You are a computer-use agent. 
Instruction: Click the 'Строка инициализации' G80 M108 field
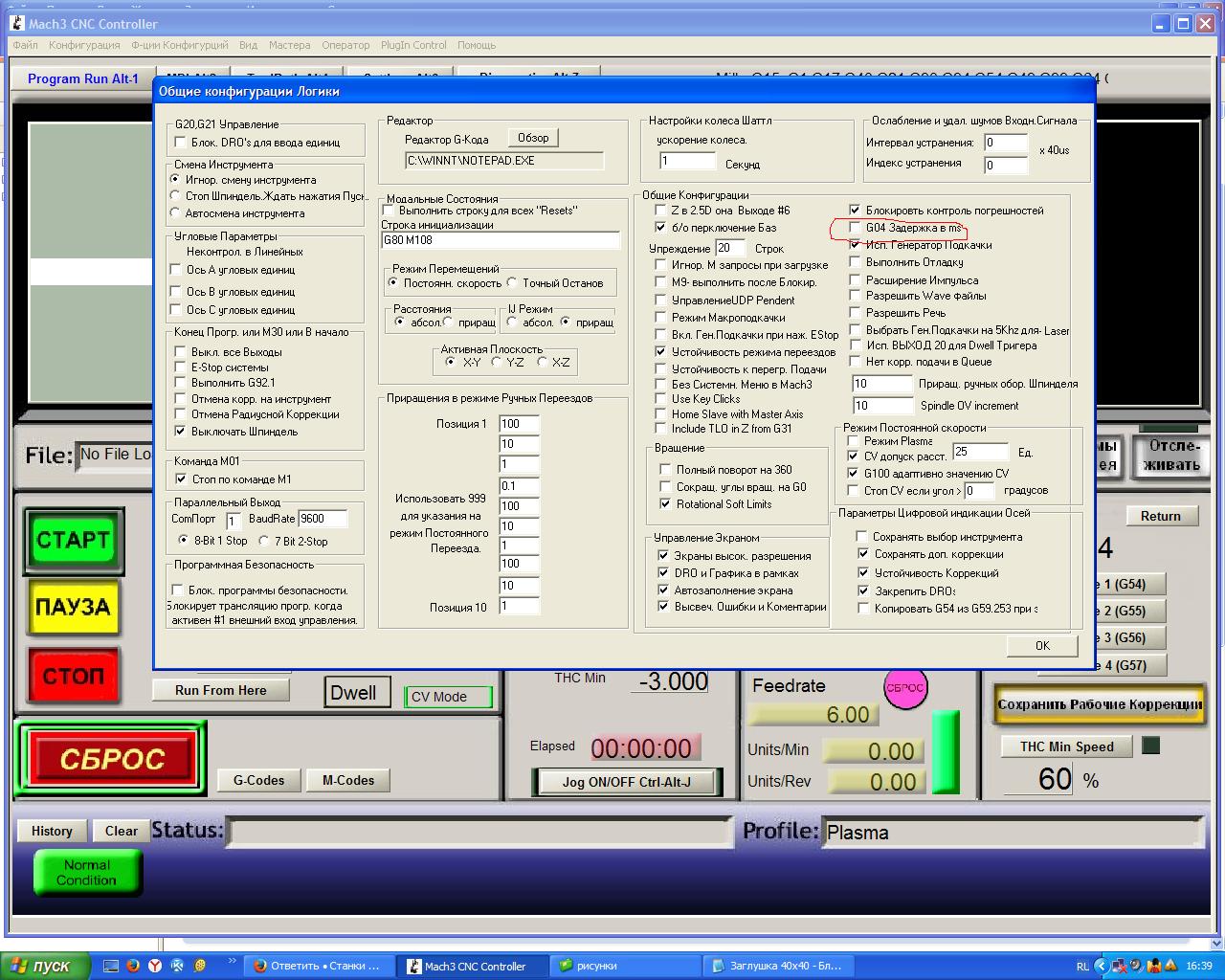(501, 240)
